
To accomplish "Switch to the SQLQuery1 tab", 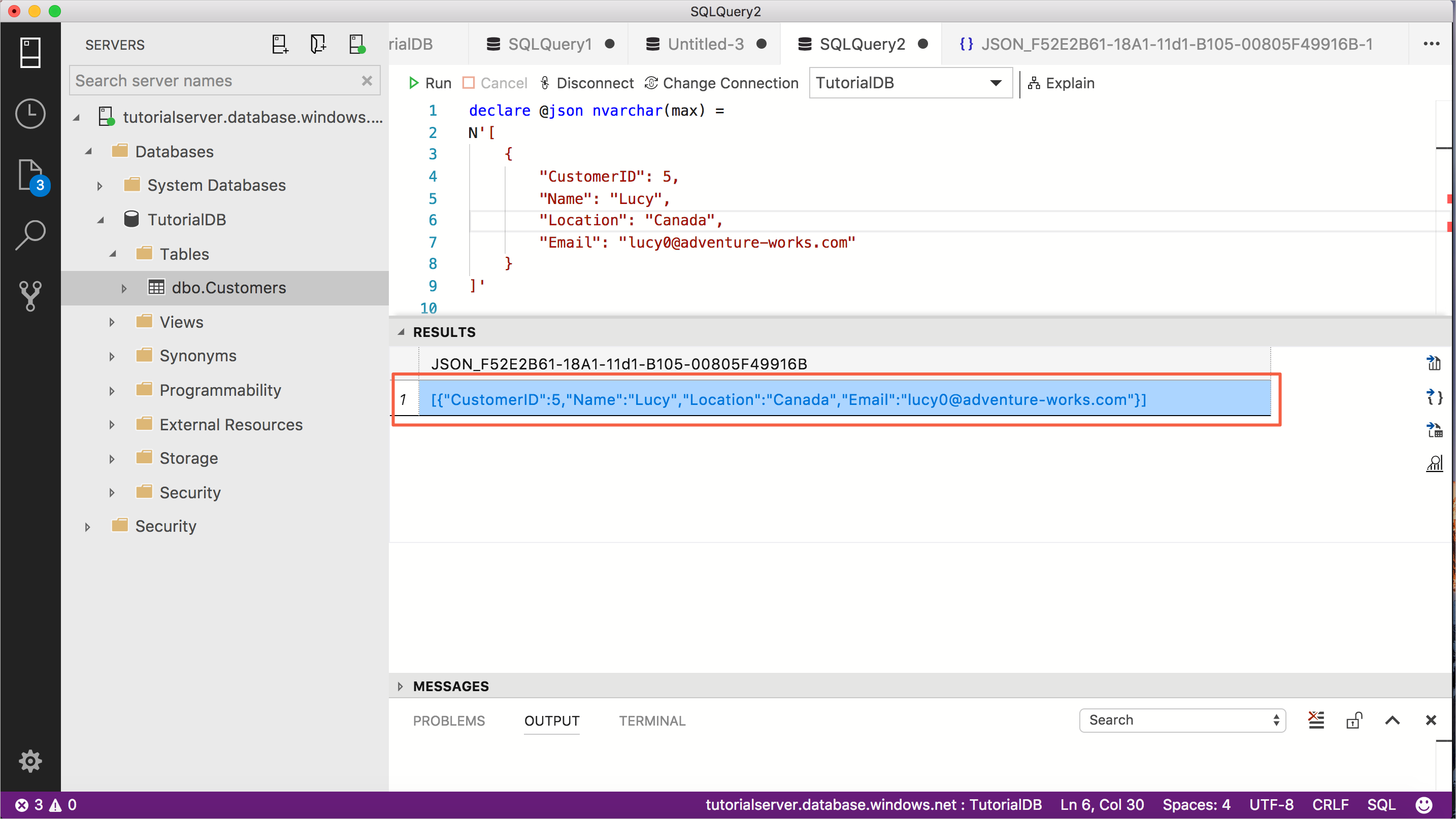I will click(549, 44).
